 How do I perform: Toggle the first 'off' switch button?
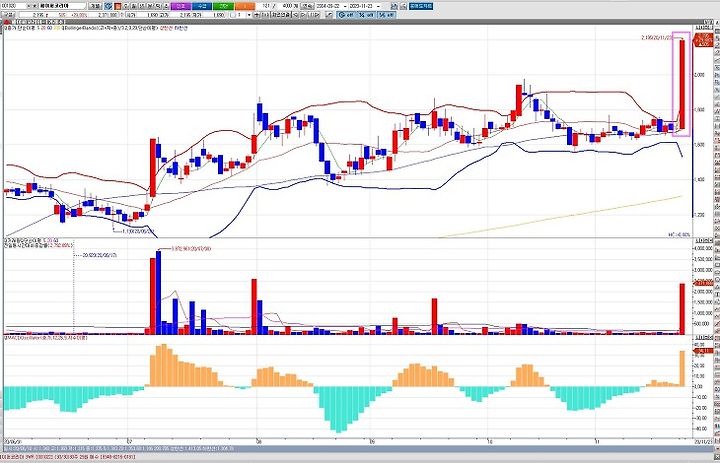pyautogui.click(x=346, y=15)
